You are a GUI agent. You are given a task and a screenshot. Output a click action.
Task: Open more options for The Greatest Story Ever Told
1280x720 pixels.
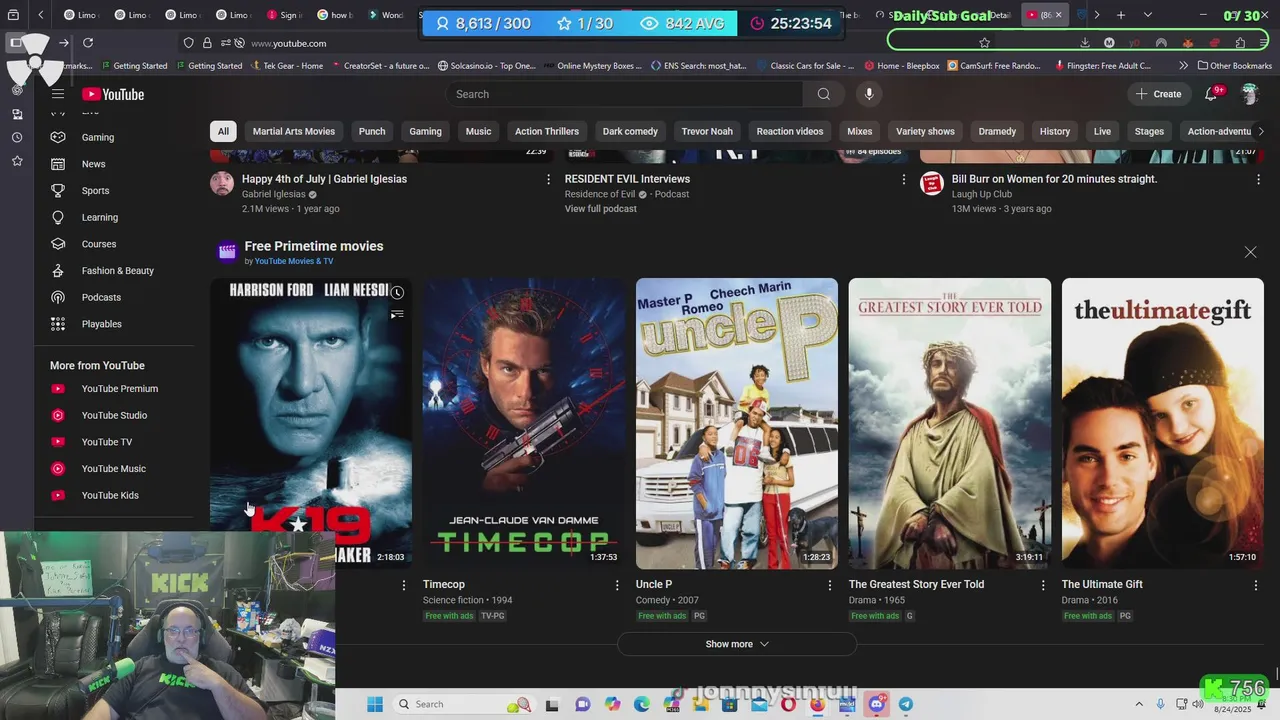coord(1043,585)
